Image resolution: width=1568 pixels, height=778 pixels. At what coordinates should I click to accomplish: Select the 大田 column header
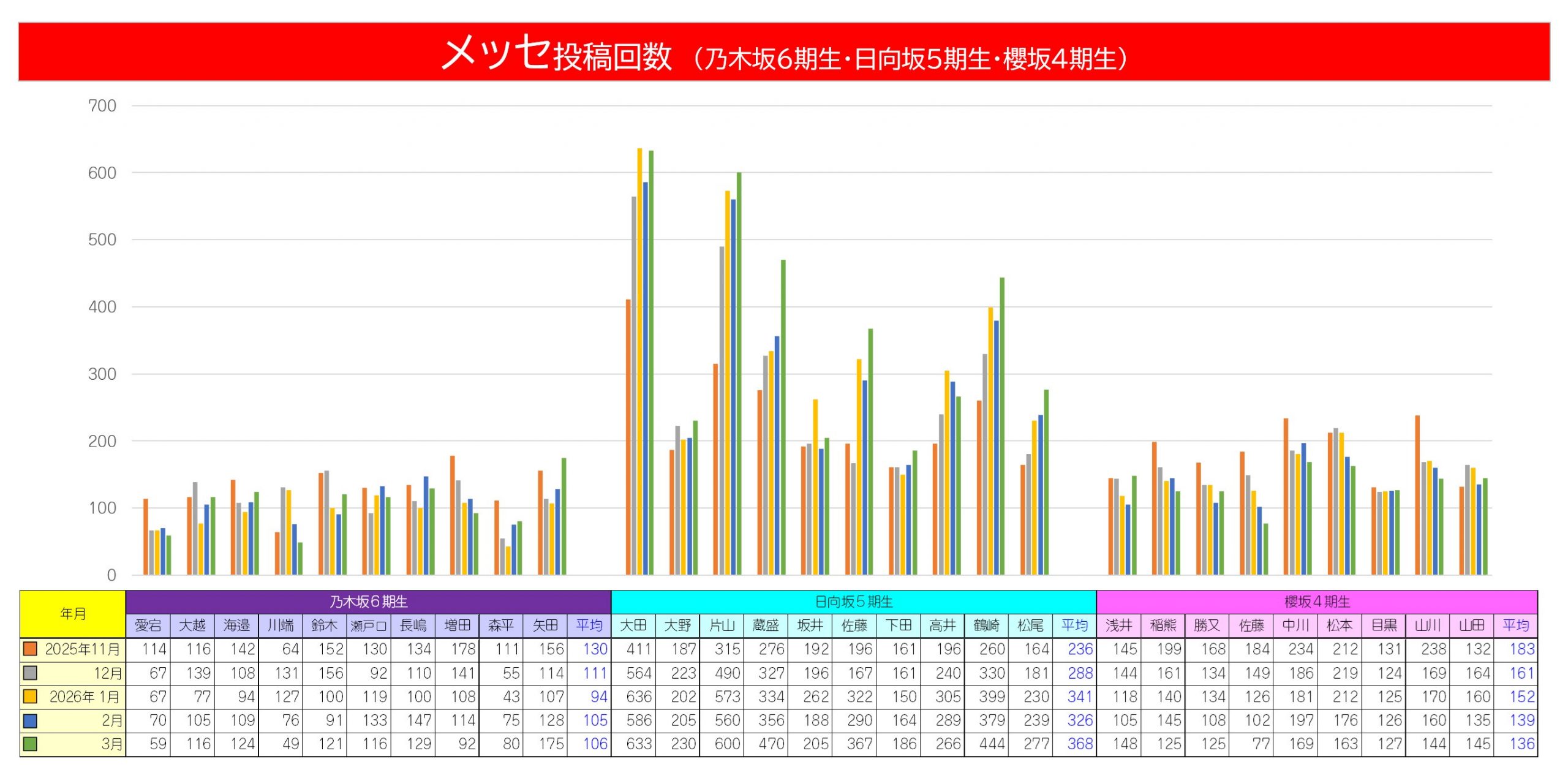click(x=633, y=625)
